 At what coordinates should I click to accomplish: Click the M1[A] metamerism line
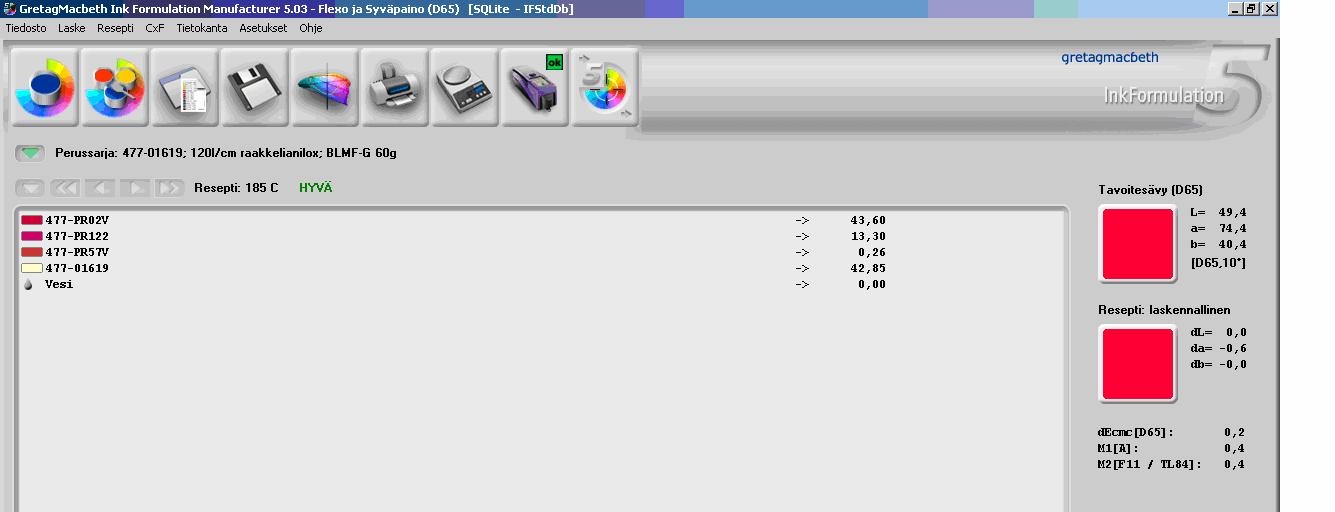(x=1171, y=448)
